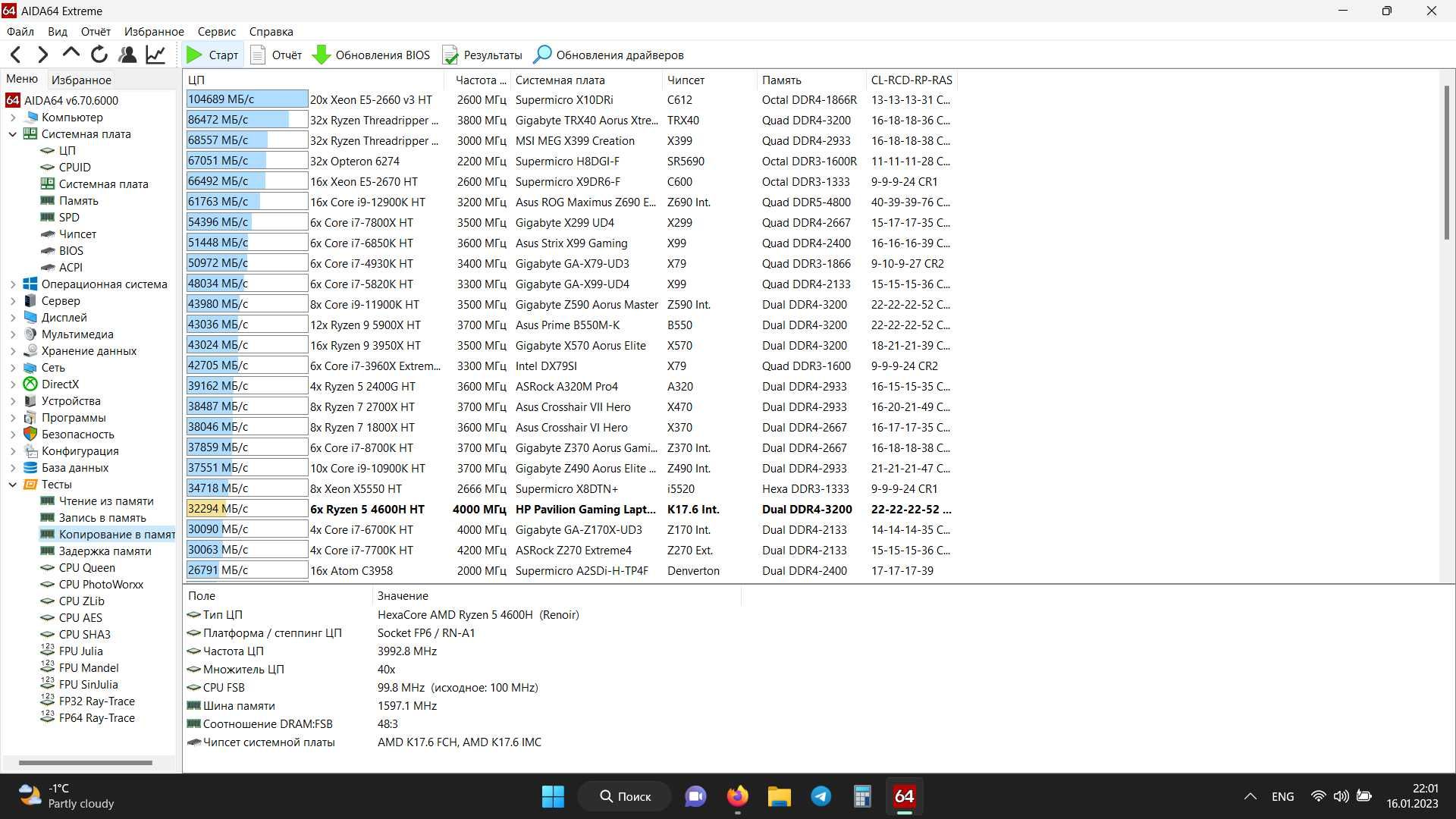Select the 104689 МБ/с result bar
This screenshot has width=1456, height=819.
tap(247, 99)
